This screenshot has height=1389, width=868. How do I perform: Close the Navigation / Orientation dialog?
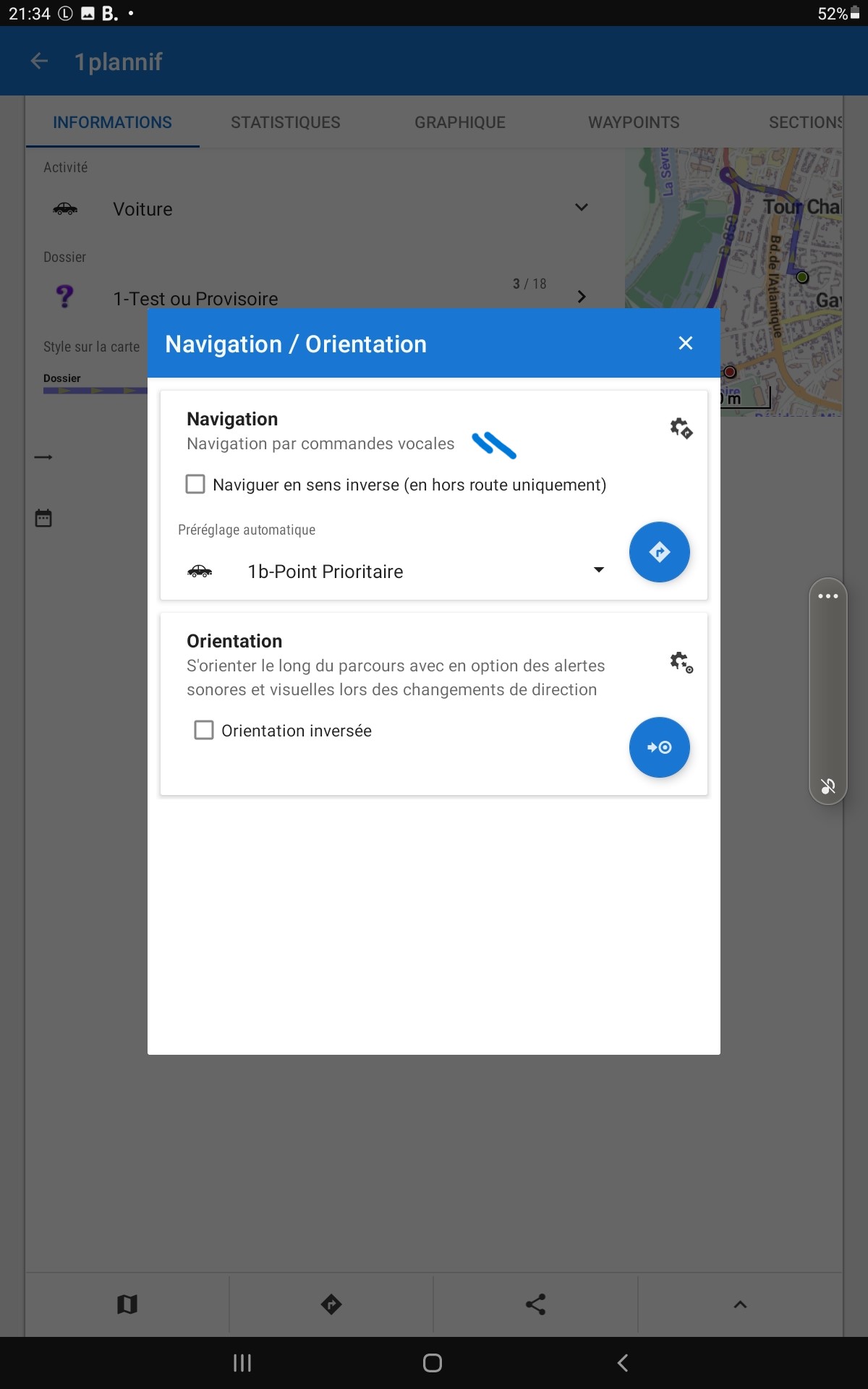pyautogui.click(x=686, y=343)
